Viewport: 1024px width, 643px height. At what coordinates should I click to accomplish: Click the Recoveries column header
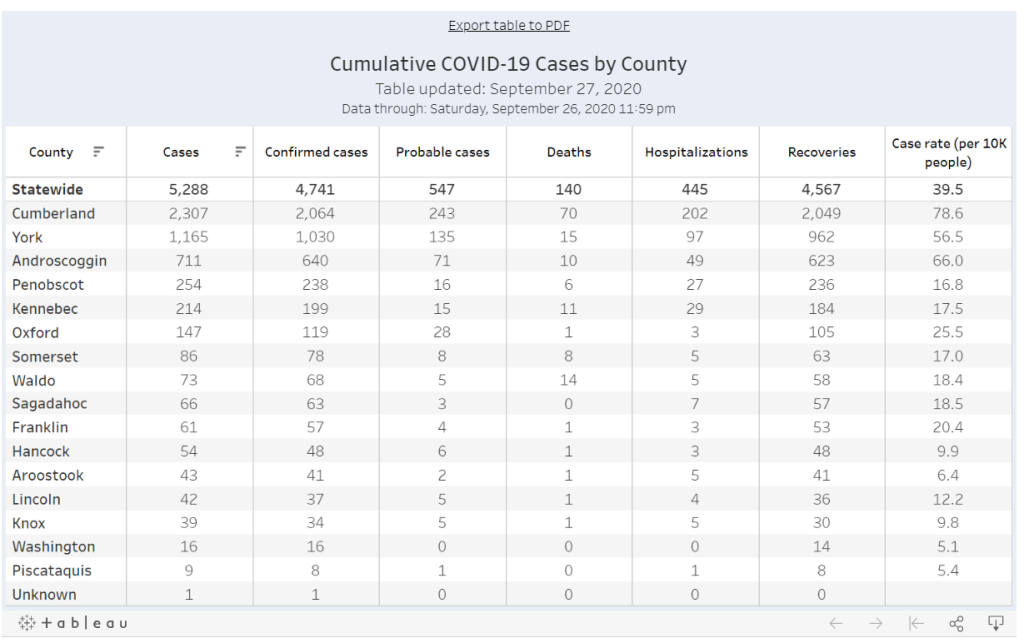tap(821, 152)
